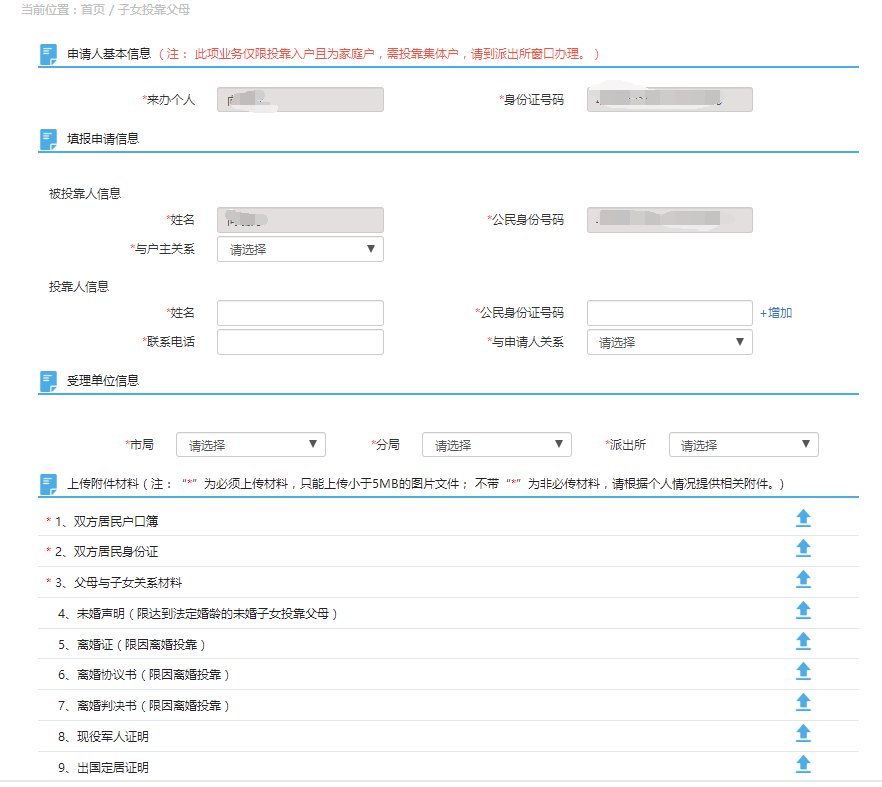
Task: Click the +增加 link
Action: point(776,313)
